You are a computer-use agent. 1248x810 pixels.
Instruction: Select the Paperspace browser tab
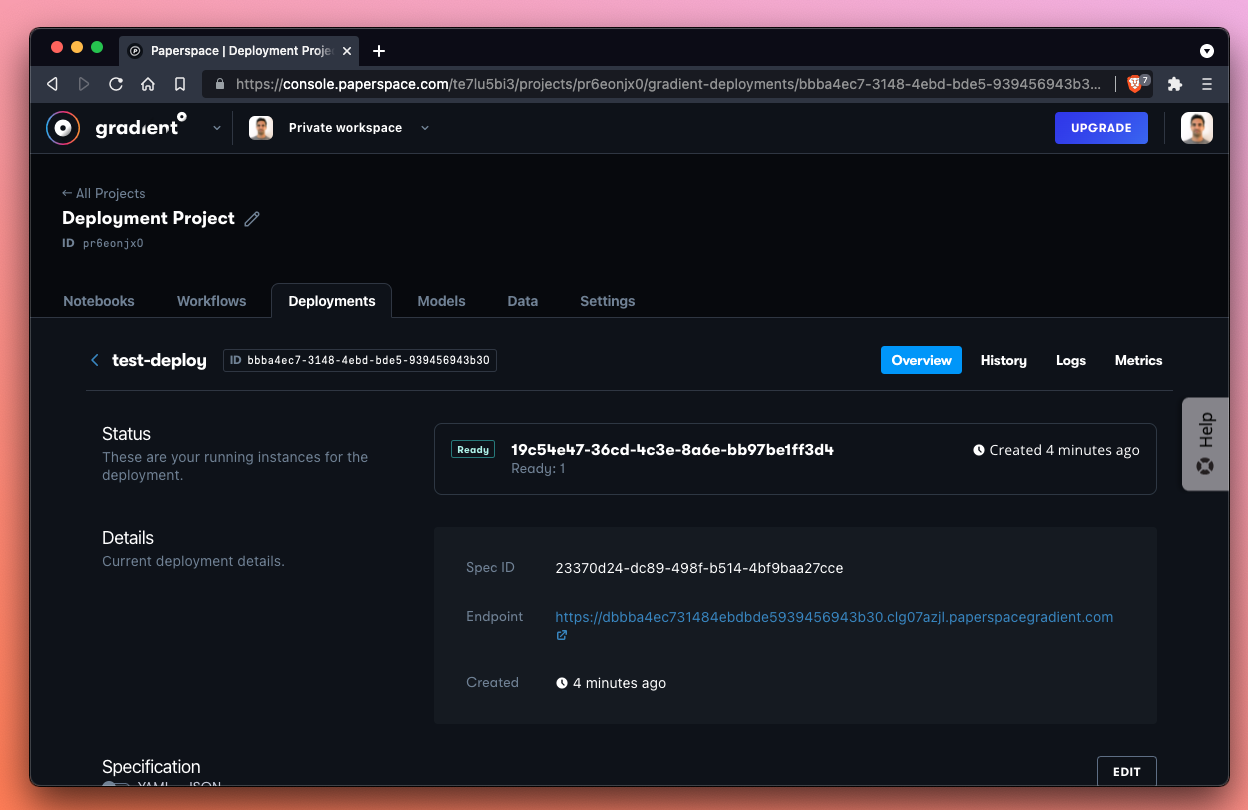[x=241, y=51]
